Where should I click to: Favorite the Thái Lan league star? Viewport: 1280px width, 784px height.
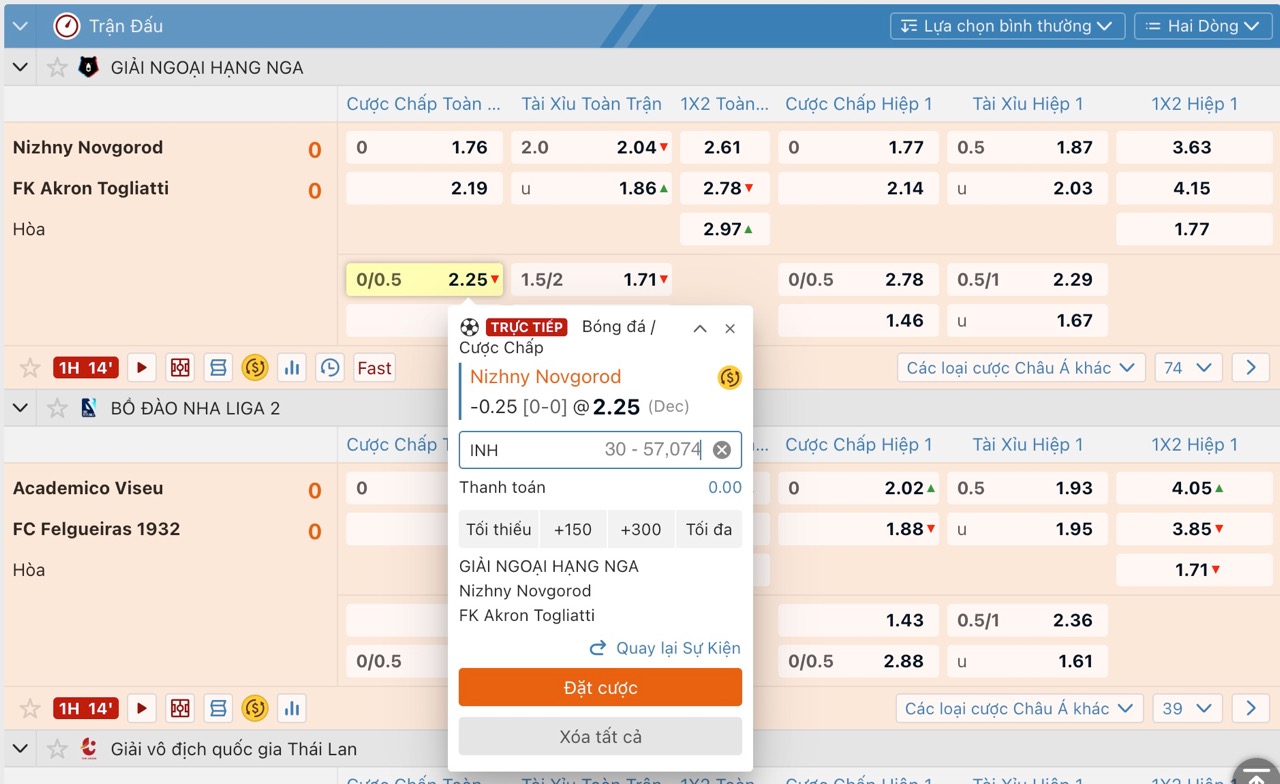tap(57, 749)
